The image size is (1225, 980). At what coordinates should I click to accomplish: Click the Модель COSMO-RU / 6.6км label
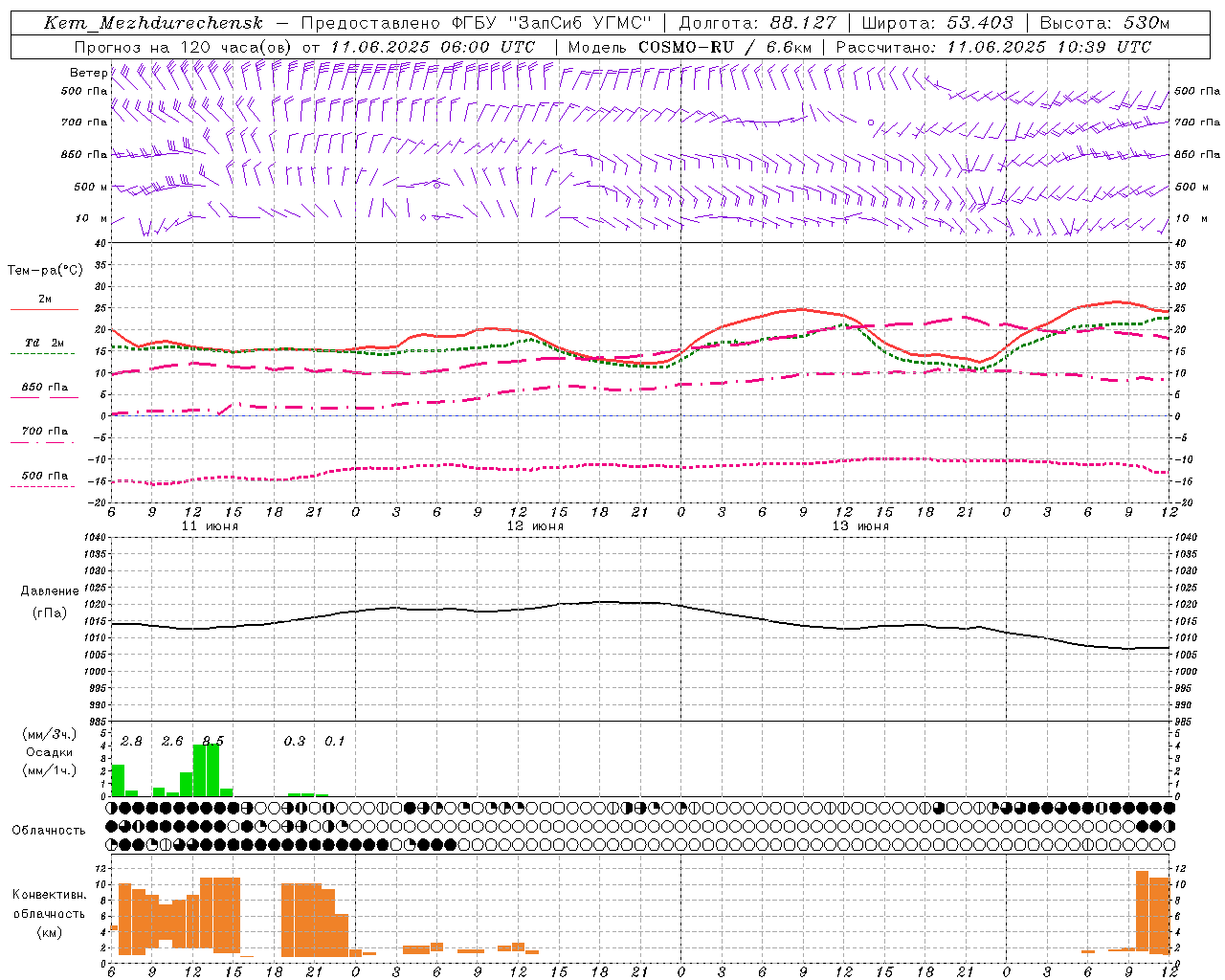pos(690,47)
